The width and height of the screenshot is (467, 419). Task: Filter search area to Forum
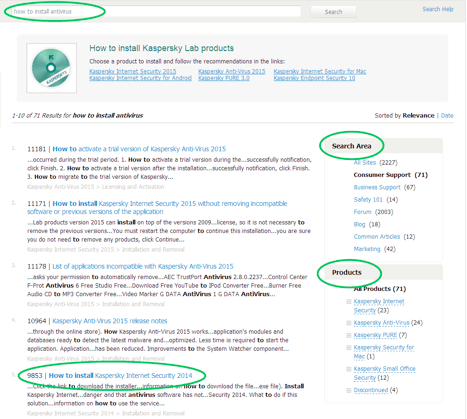(x=362, y=212)
